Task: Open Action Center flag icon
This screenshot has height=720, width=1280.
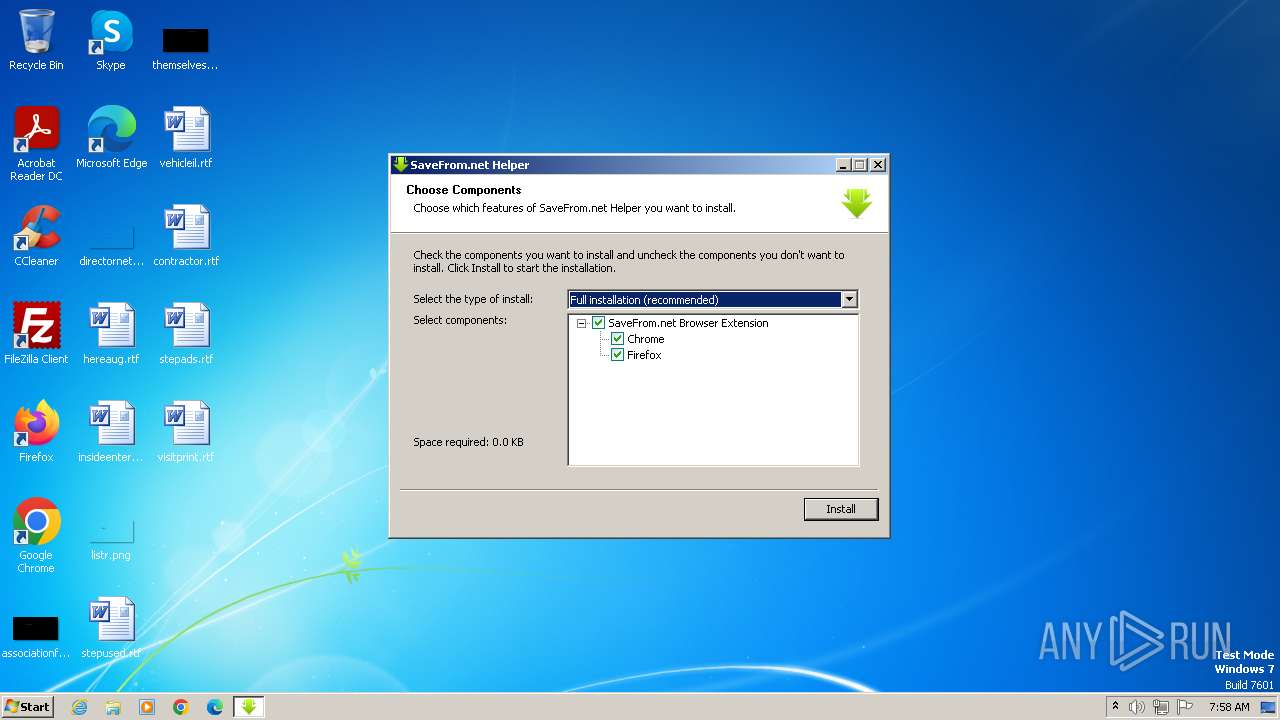Action: 1185,707
